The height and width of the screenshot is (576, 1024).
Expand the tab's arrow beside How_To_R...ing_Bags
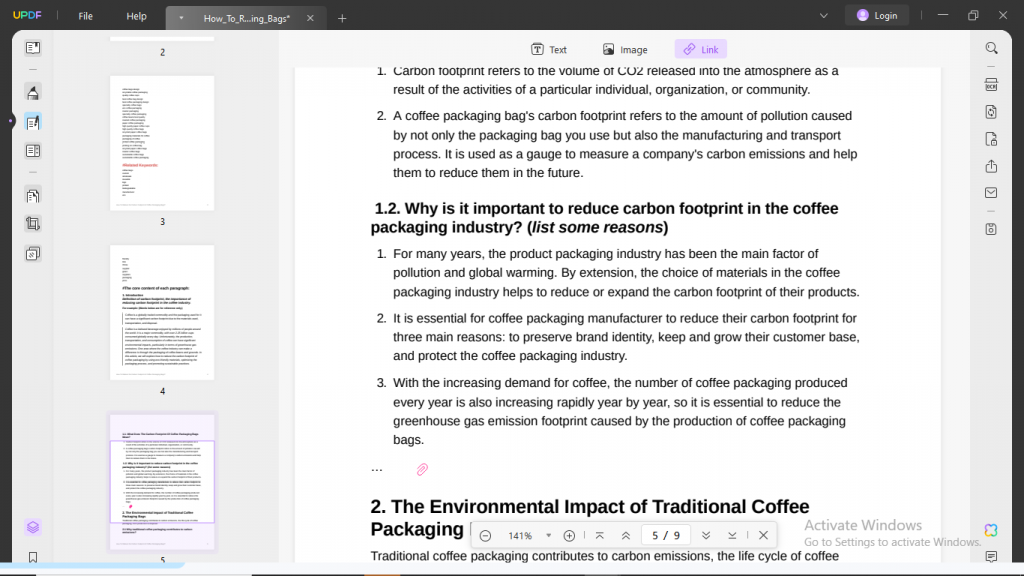pos(181,18)
